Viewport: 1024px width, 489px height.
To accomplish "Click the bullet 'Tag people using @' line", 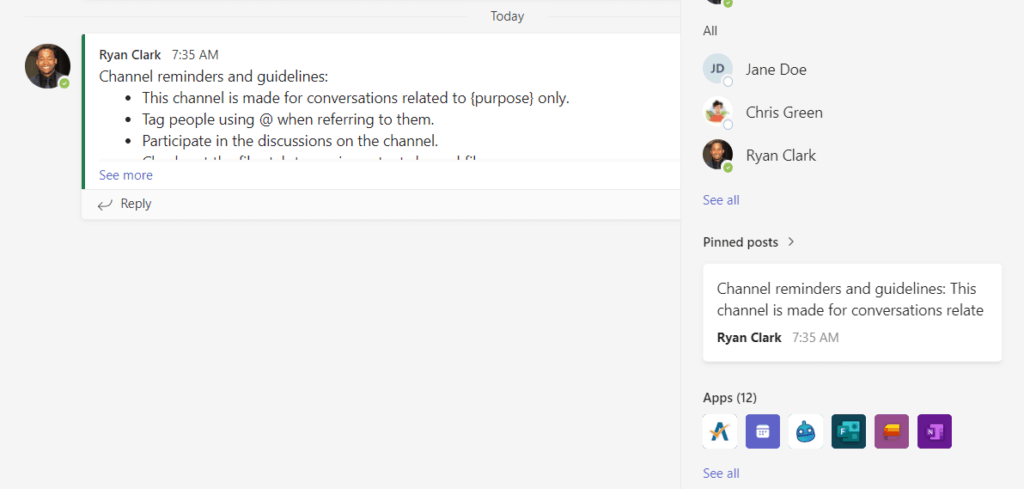I will click(x=288, y=119).
